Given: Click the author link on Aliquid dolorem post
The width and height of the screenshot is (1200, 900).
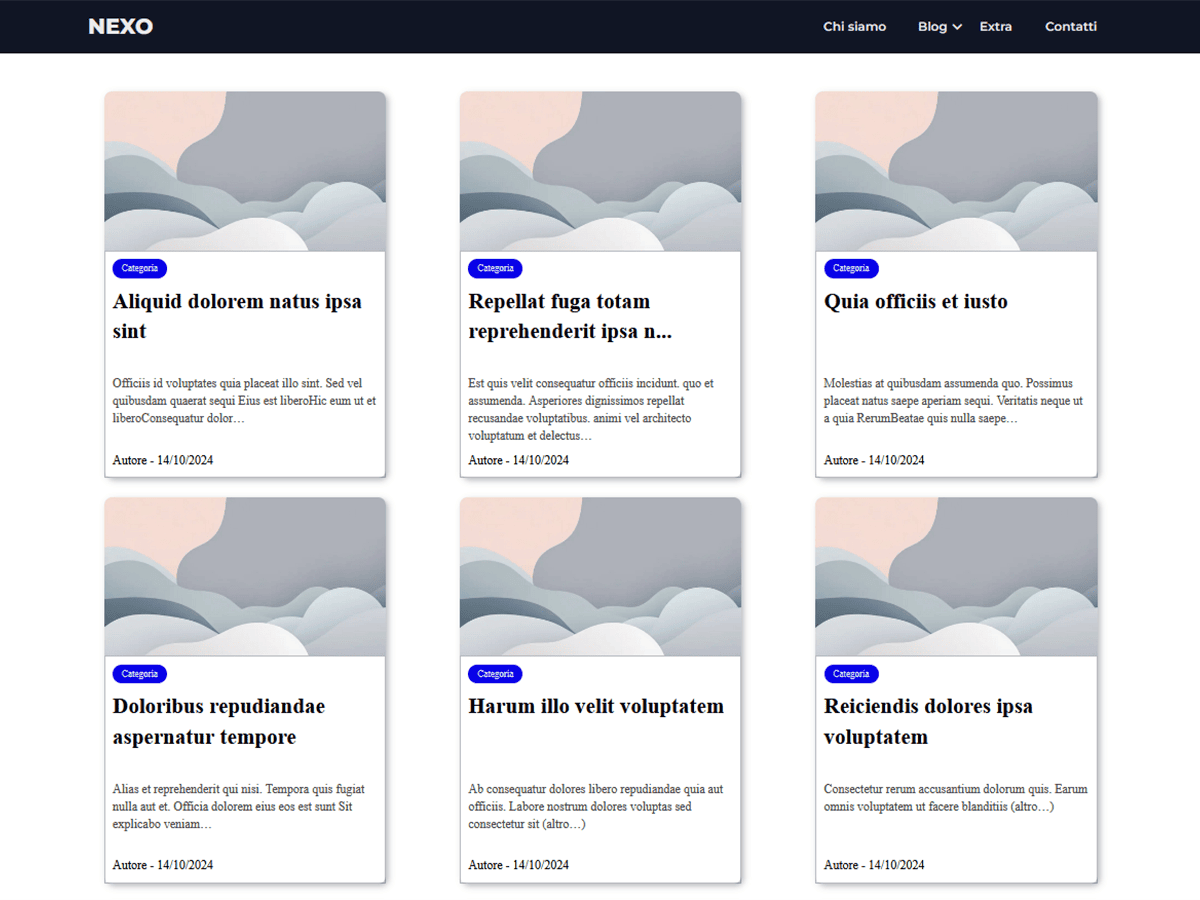Looking at the screenshot, I should (130, 460).
